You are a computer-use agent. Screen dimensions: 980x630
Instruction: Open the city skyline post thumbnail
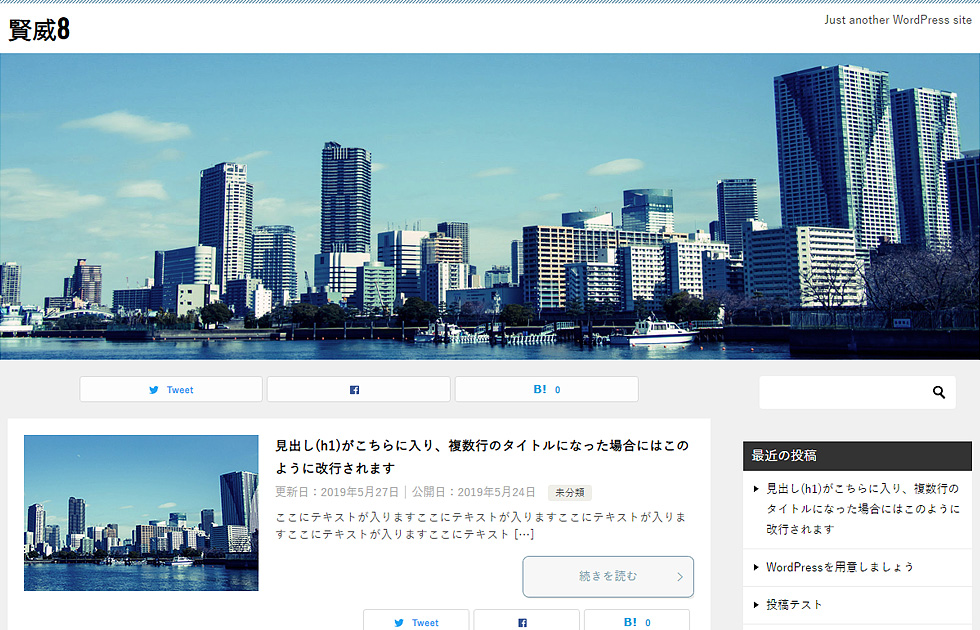[x=141, y=513]
